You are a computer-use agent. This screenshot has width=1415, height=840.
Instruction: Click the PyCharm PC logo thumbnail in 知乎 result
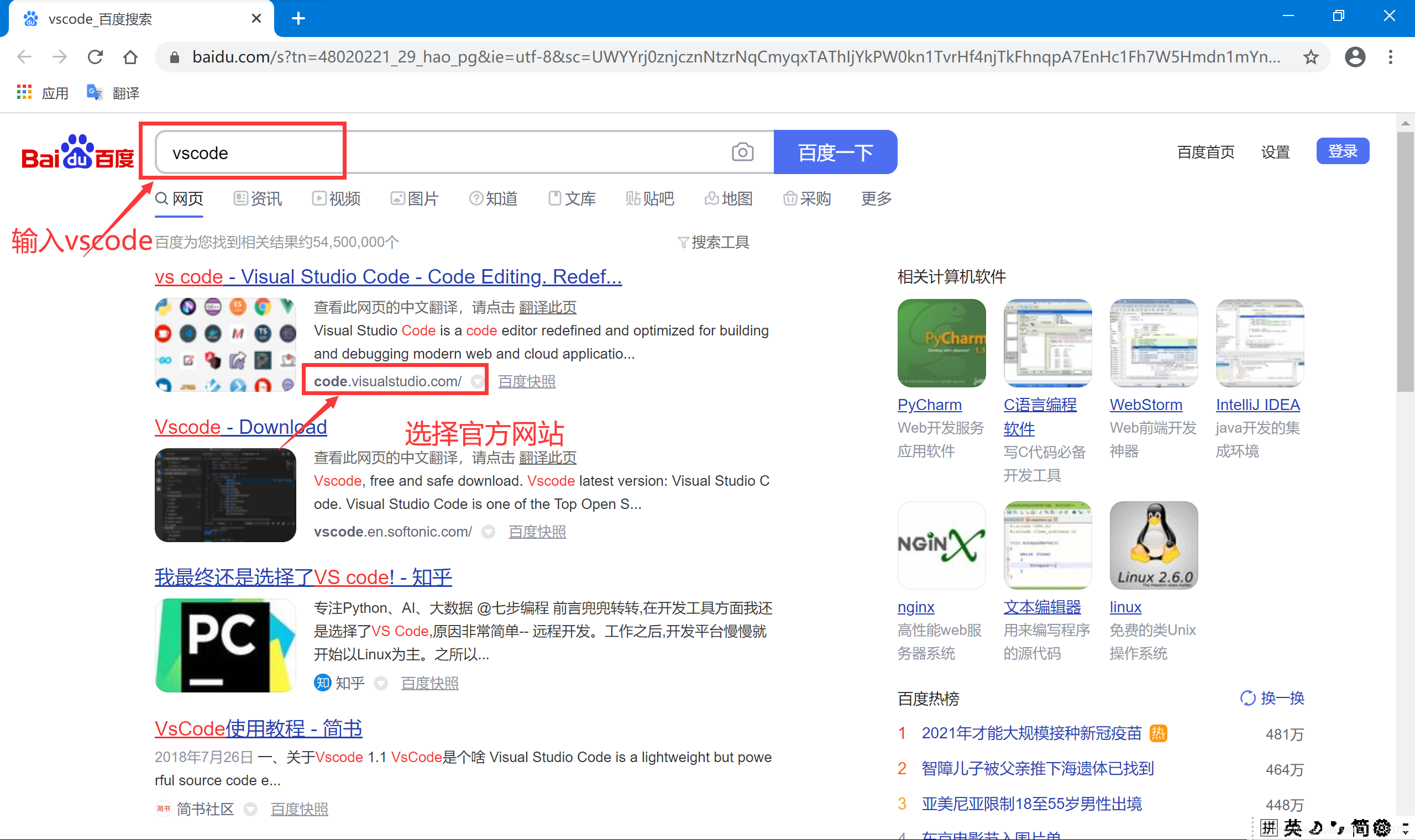226,645
